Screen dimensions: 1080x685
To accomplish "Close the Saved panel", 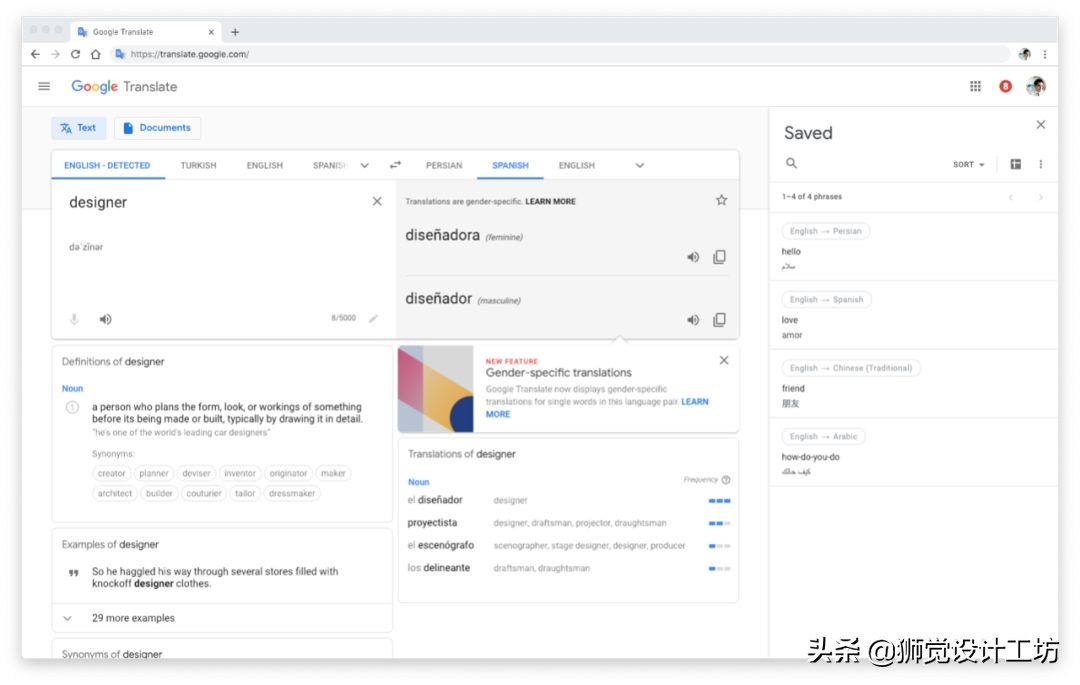I will coord(1041,125).
